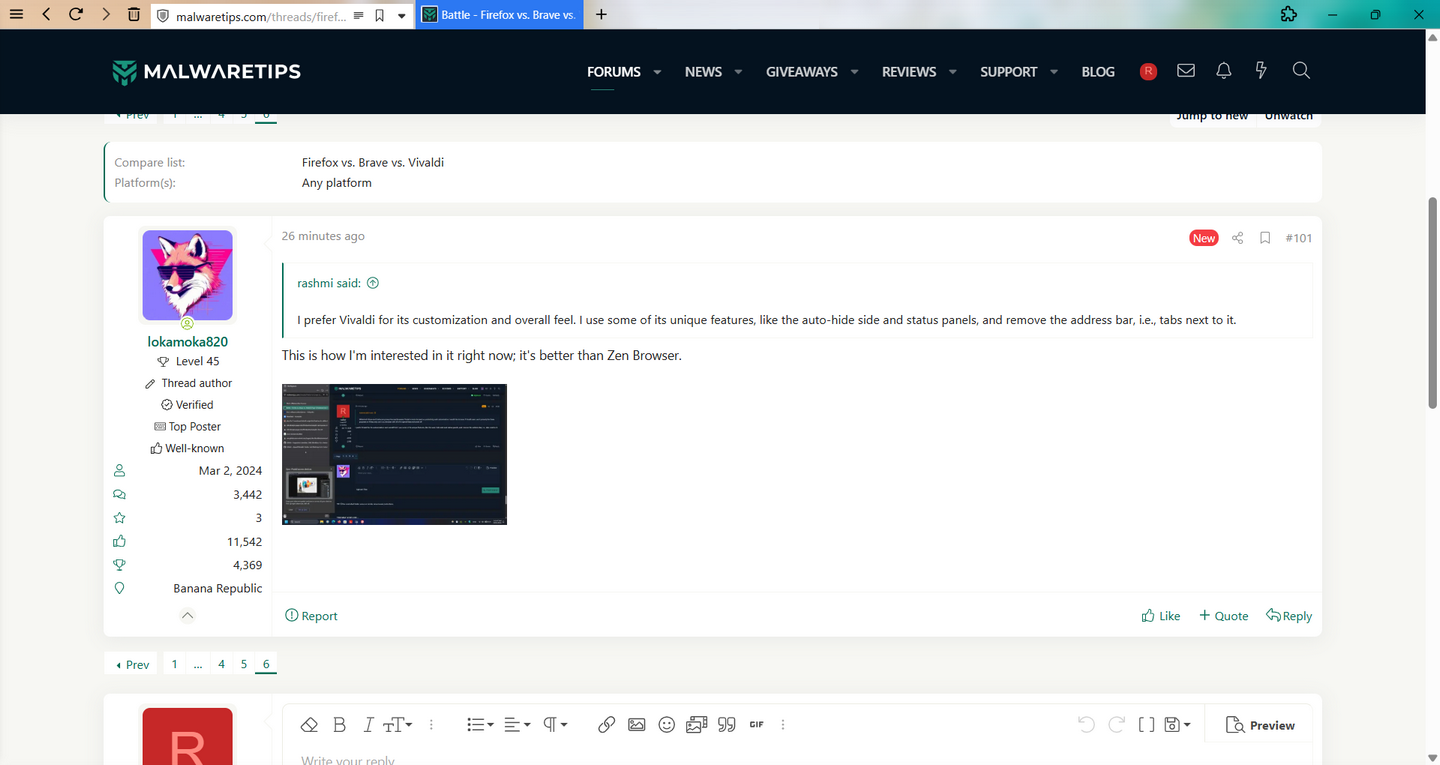This screenshot has width=1440, height=765.
Task: Go to page 5 in bottom pagination
Action: (244, 664)
